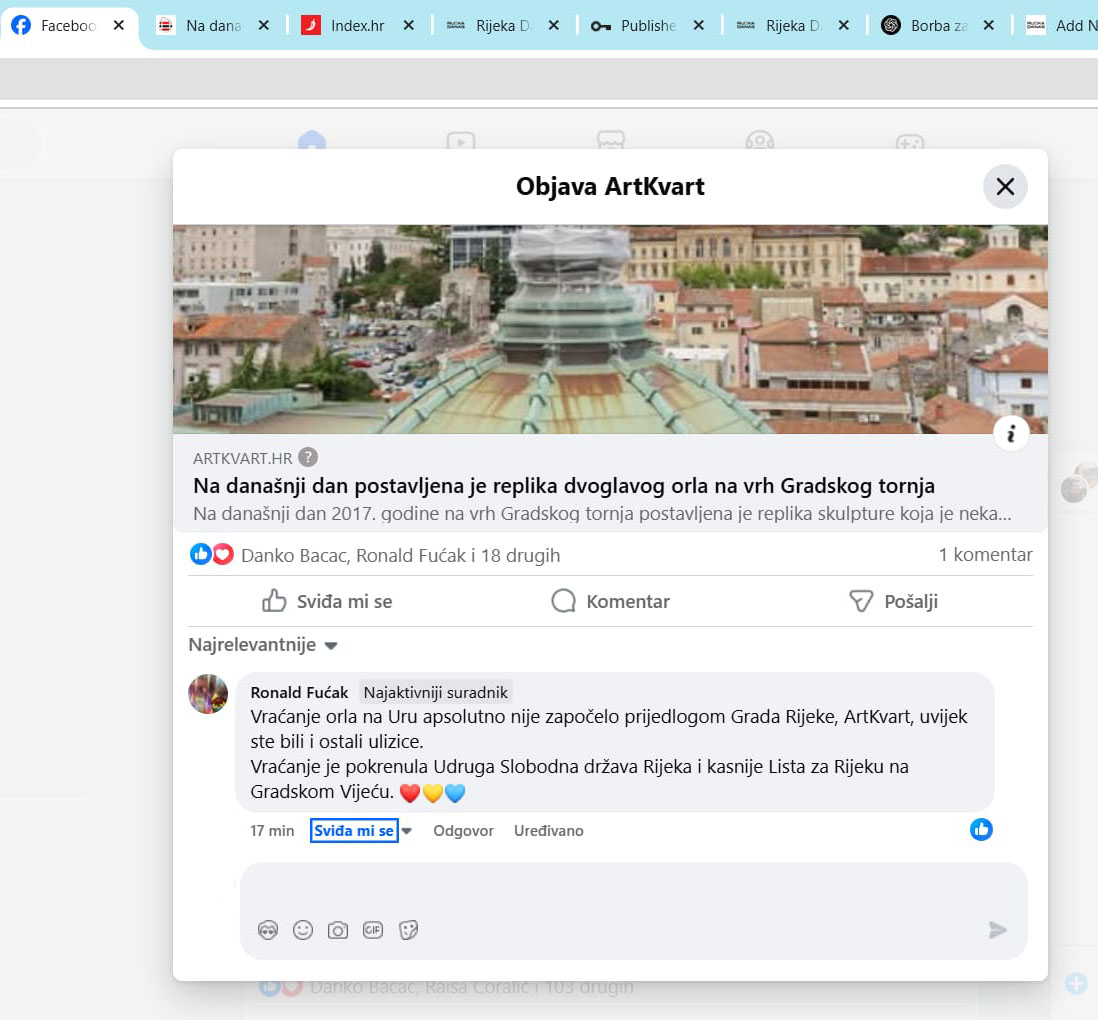Insert an avatar sticker in the comment

pos(267,930)
